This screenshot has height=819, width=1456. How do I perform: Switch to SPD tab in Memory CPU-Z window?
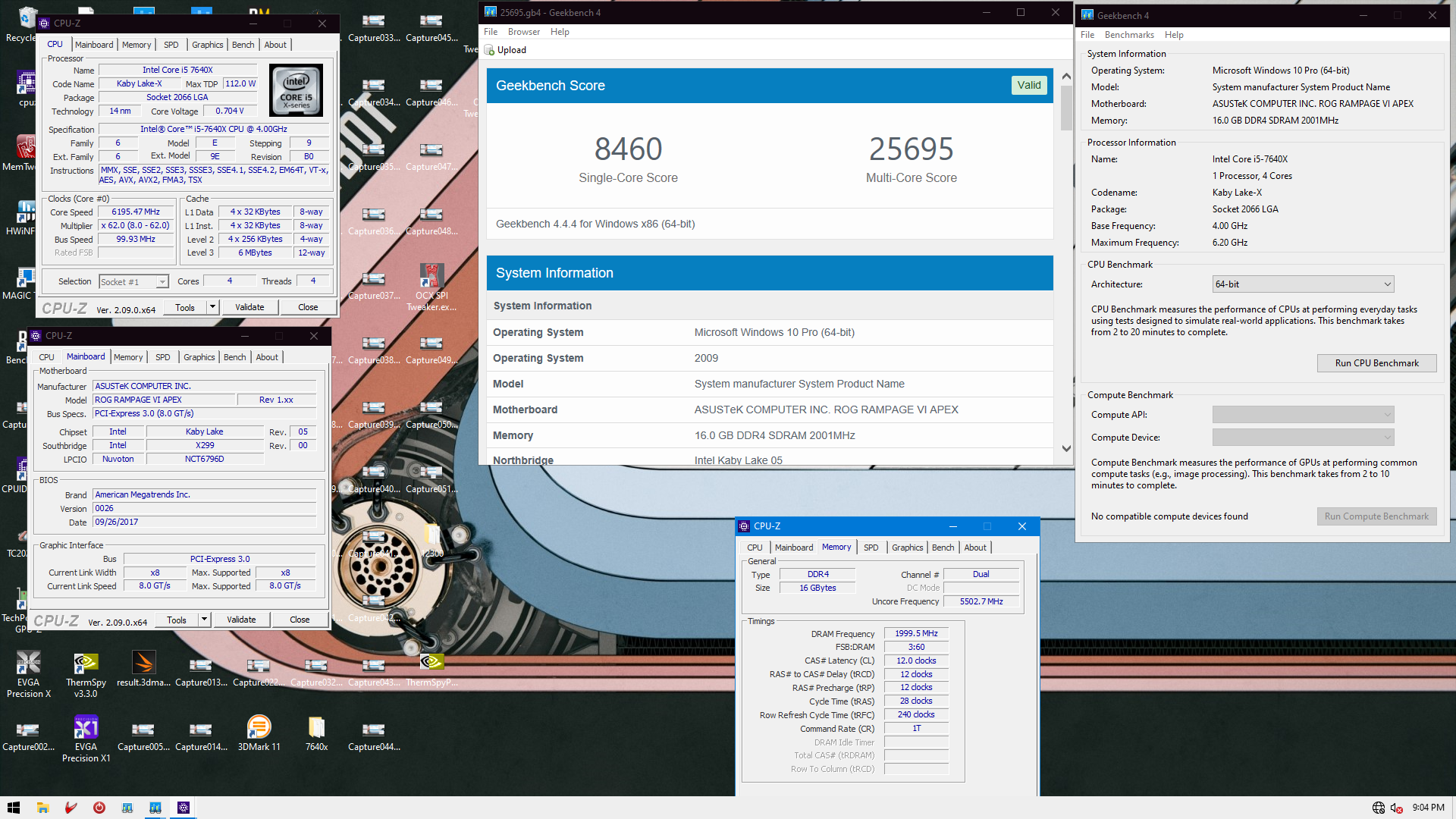click(x=871, y=548)
